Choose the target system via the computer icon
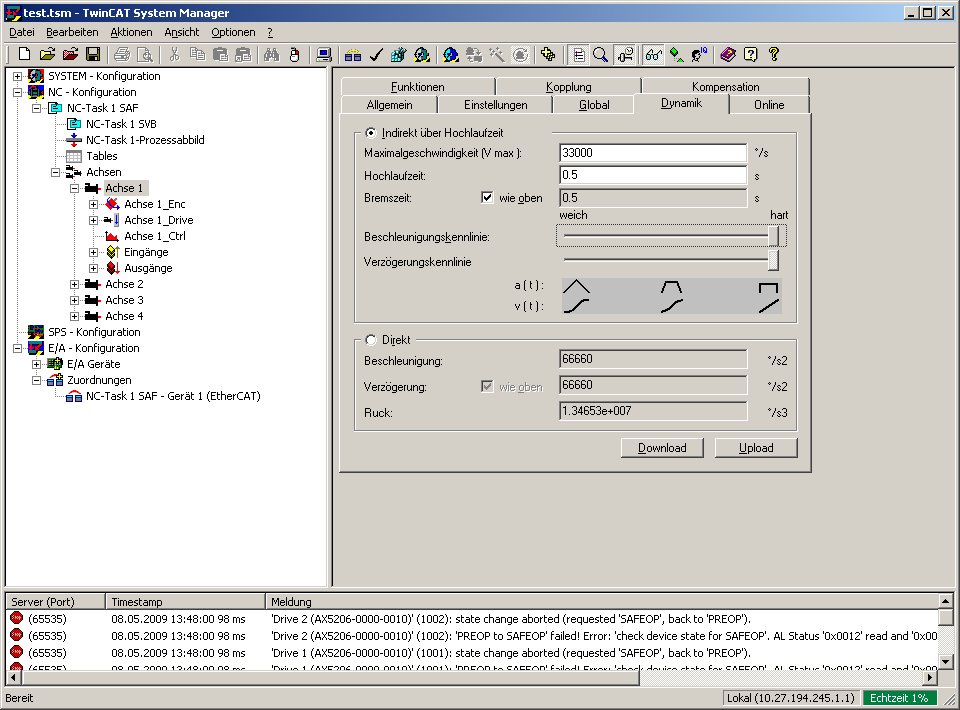960x710 pixels. (x=324, y=54)
